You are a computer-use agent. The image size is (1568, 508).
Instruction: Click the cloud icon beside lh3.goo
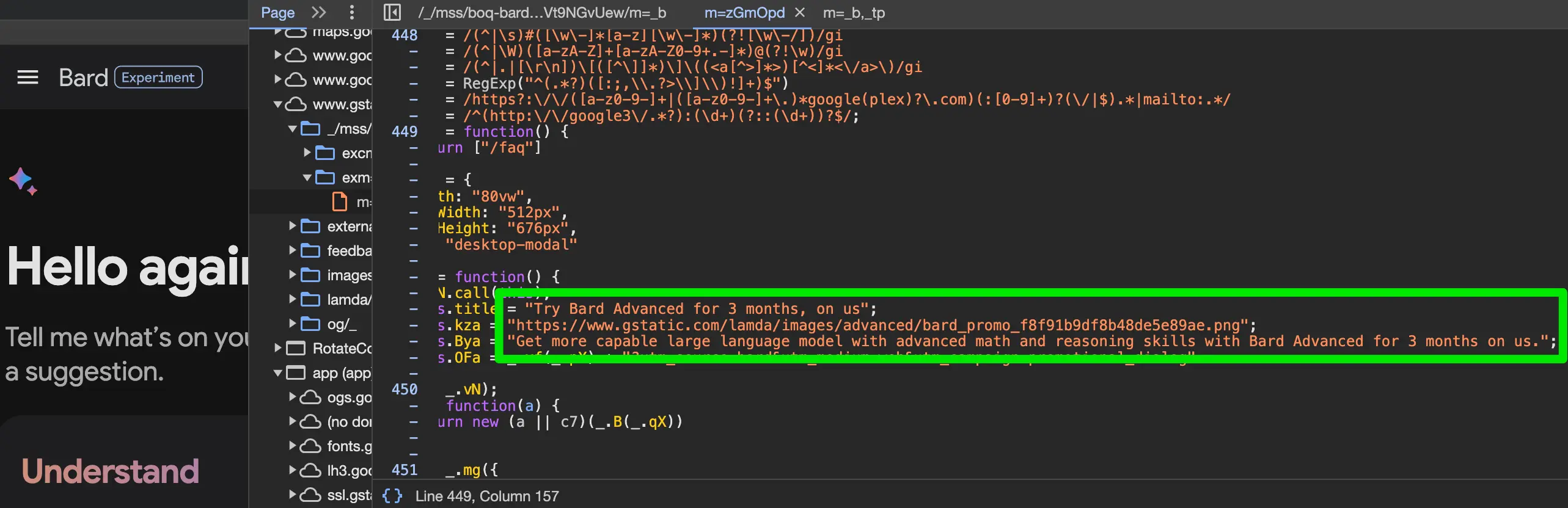(x=310, y=471)
